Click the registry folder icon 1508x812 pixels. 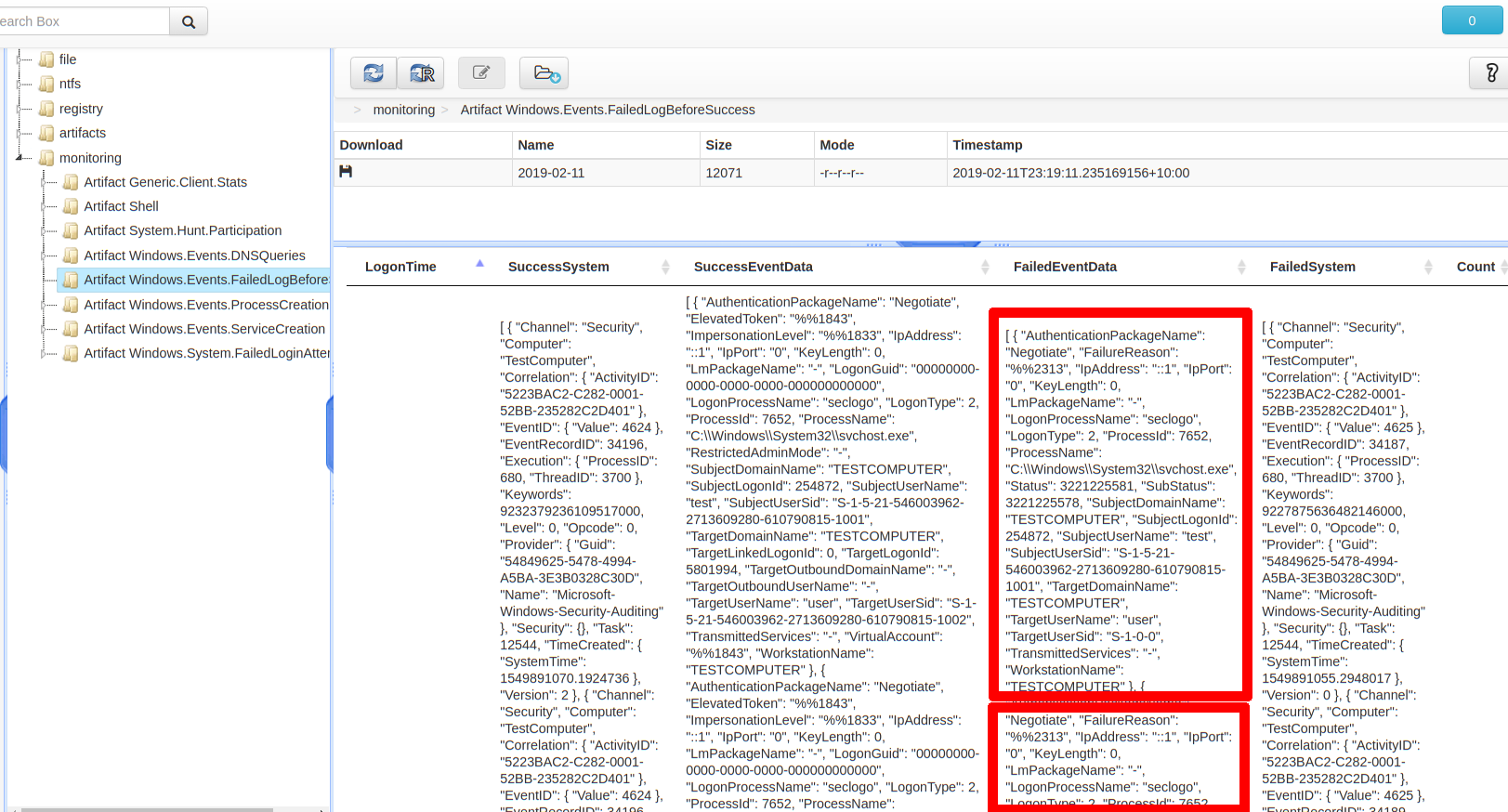46,109
